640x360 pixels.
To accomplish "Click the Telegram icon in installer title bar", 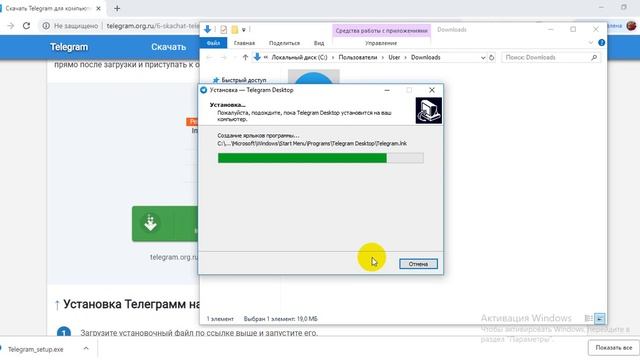I will [x=203, y=90].
